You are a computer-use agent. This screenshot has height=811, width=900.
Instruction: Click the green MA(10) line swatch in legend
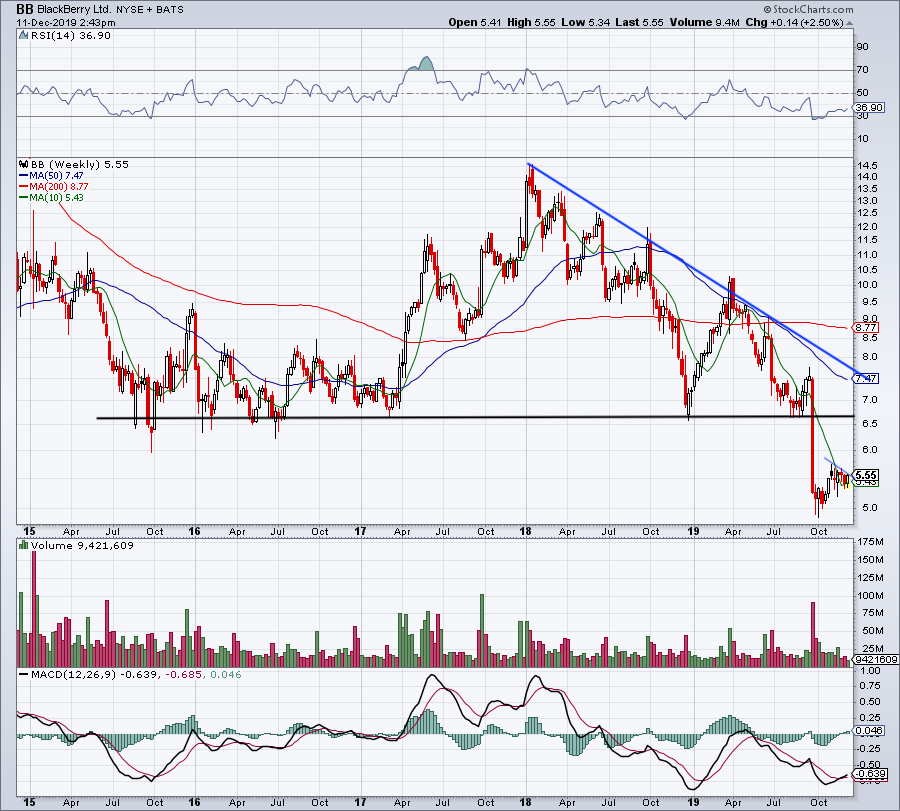pos(24,197)
